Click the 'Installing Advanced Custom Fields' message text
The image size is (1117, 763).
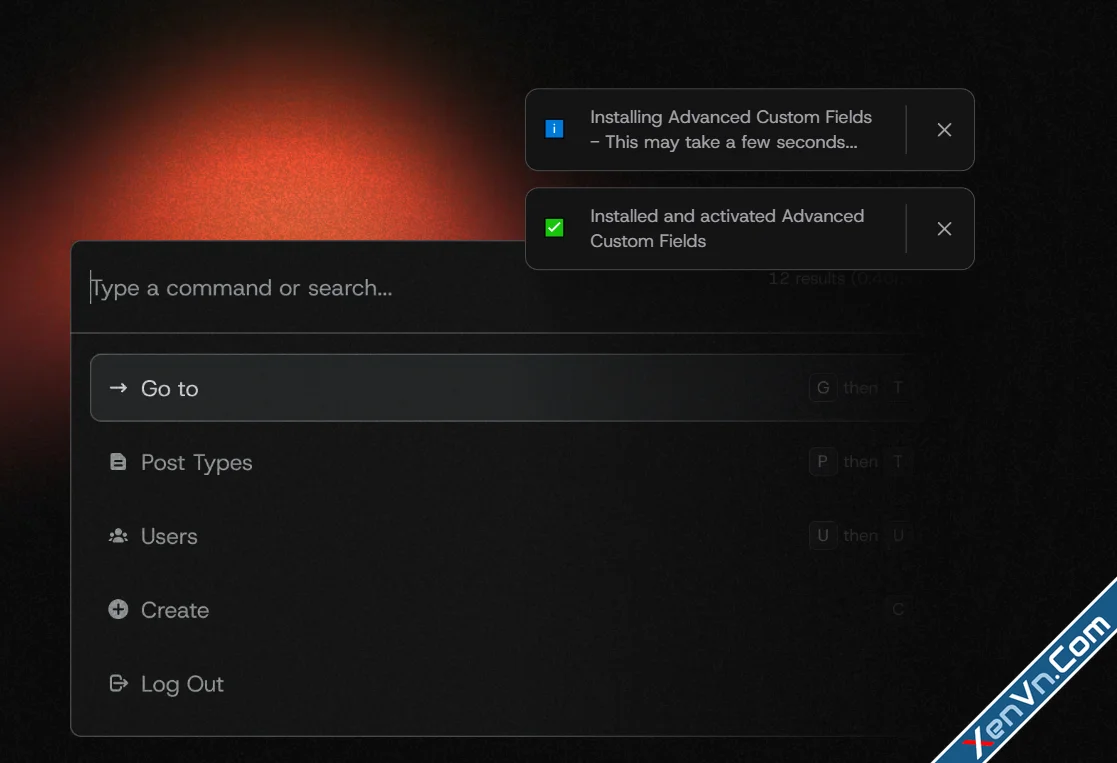tap(731, 130)
